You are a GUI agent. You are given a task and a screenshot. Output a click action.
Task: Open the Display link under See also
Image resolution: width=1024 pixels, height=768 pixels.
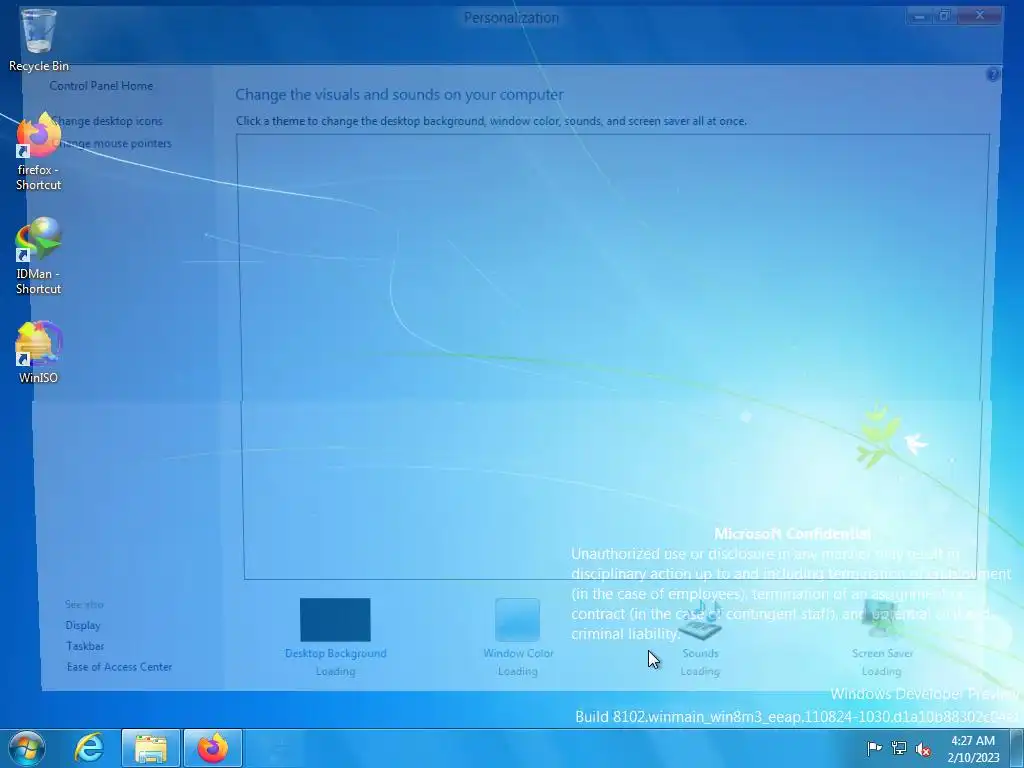pos(83,625)
